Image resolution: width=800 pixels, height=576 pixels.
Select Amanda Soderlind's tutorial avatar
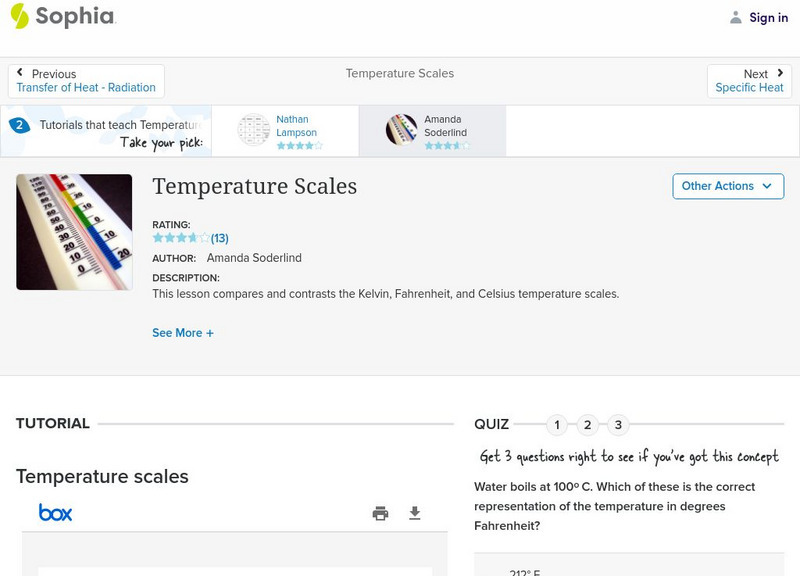(402, 130)
